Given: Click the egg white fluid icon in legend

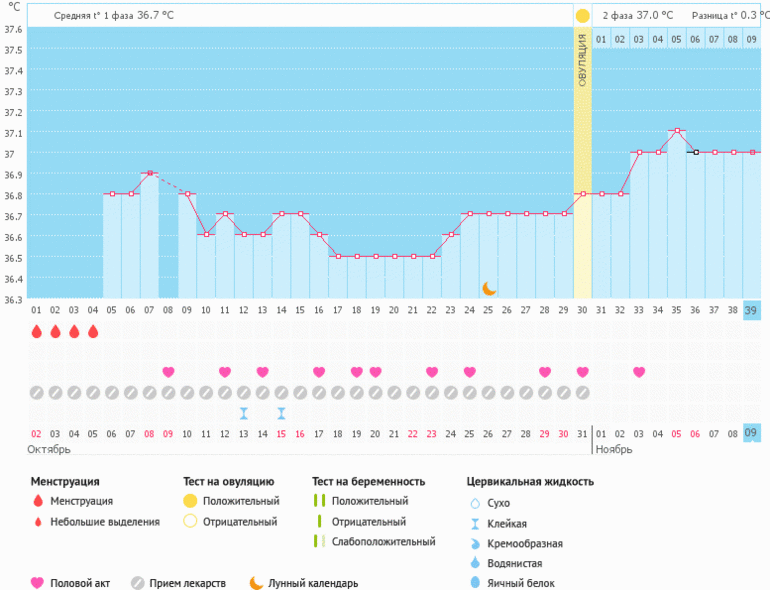Looking at the screenshot, I should (x=474, y=583).
